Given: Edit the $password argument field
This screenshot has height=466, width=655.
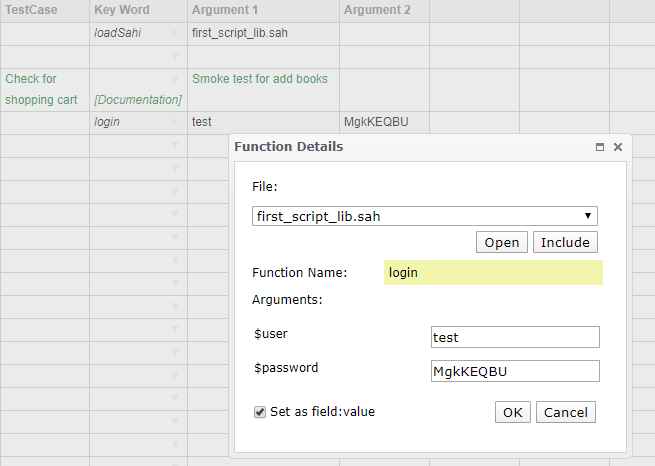Looking at the screenshot, I should coord(515,371).
